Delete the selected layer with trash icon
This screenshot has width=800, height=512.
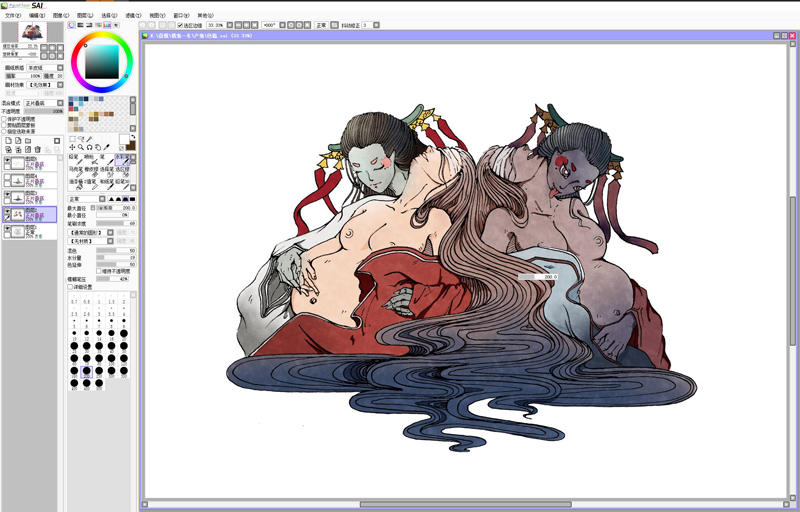37,149
